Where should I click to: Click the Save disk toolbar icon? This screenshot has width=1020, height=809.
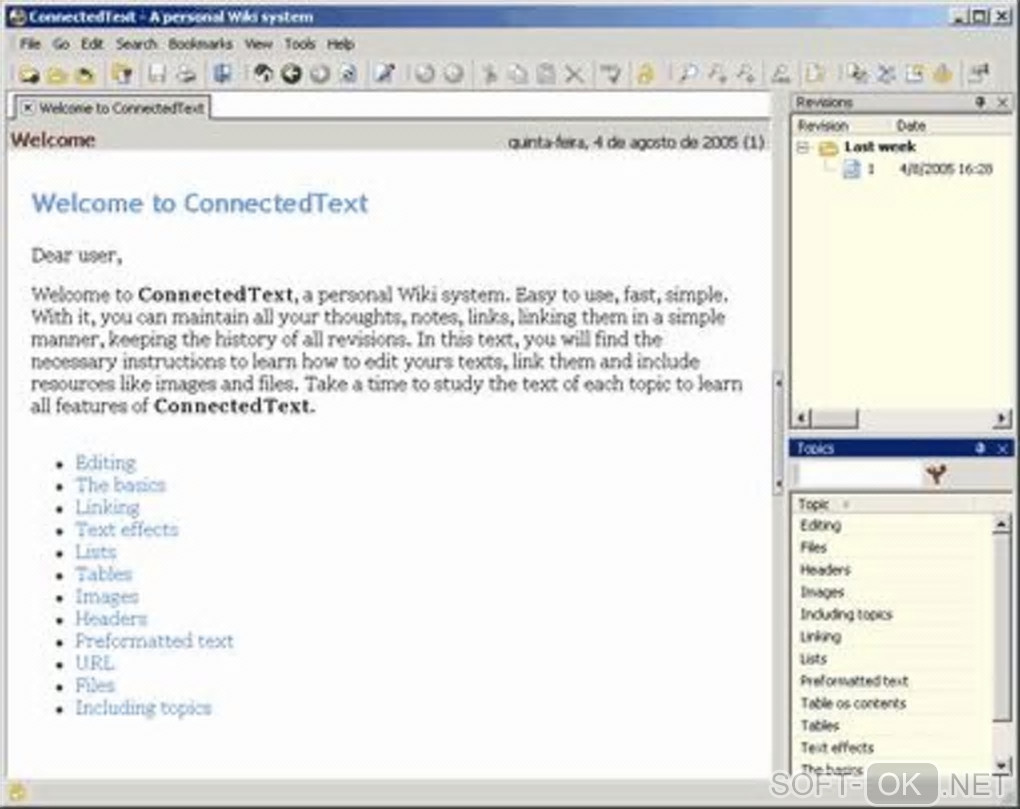point(157,74)
